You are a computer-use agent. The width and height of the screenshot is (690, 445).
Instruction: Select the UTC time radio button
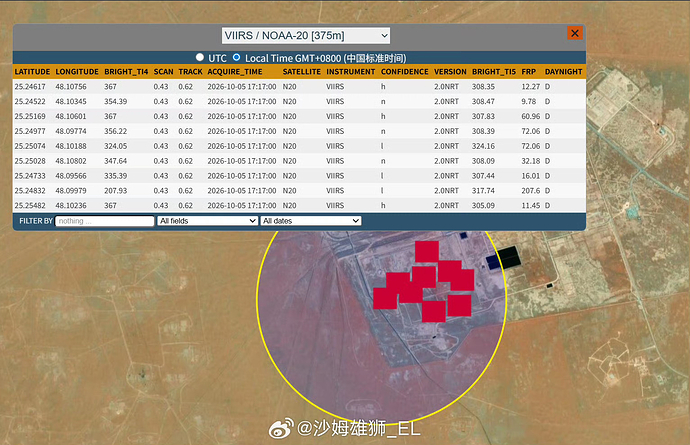coord(200,57)
